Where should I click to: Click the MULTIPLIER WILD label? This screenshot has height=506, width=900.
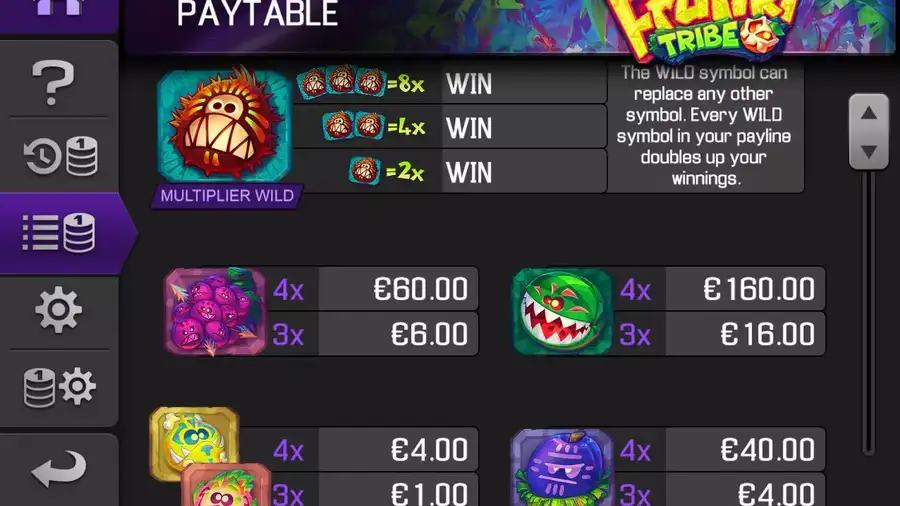(227, 196)
